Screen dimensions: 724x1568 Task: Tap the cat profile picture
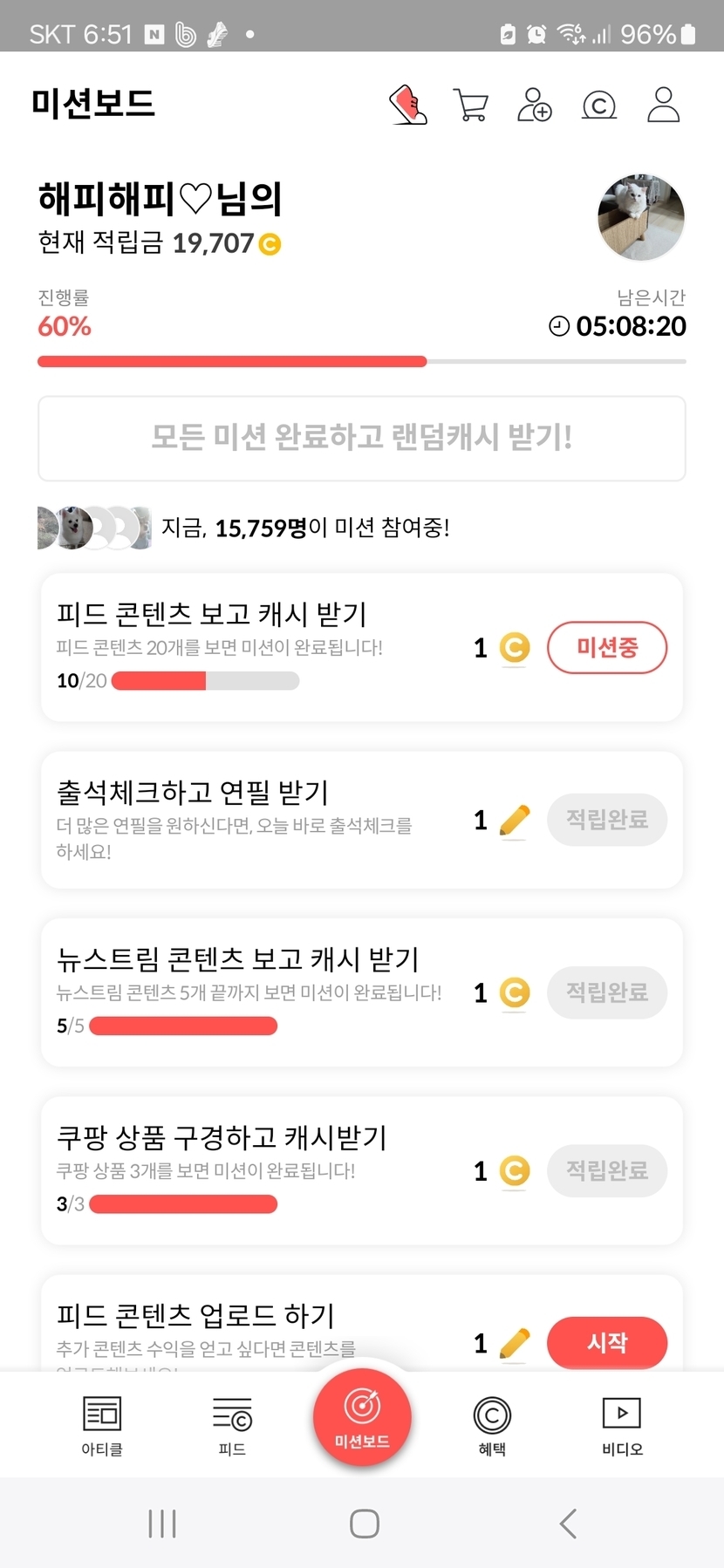(x=640, y=217)
